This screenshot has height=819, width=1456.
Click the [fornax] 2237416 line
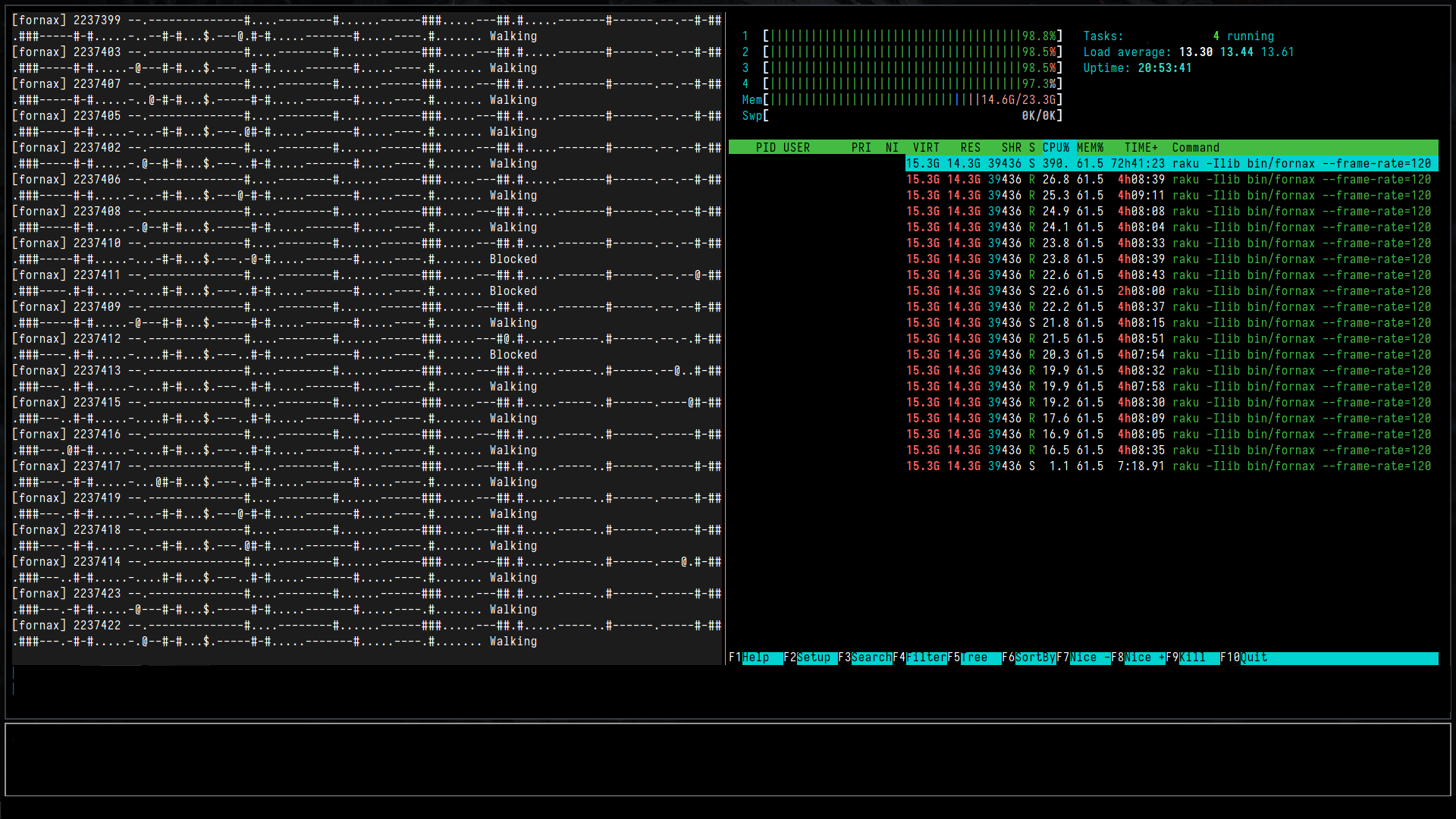(x=367, y=435)
